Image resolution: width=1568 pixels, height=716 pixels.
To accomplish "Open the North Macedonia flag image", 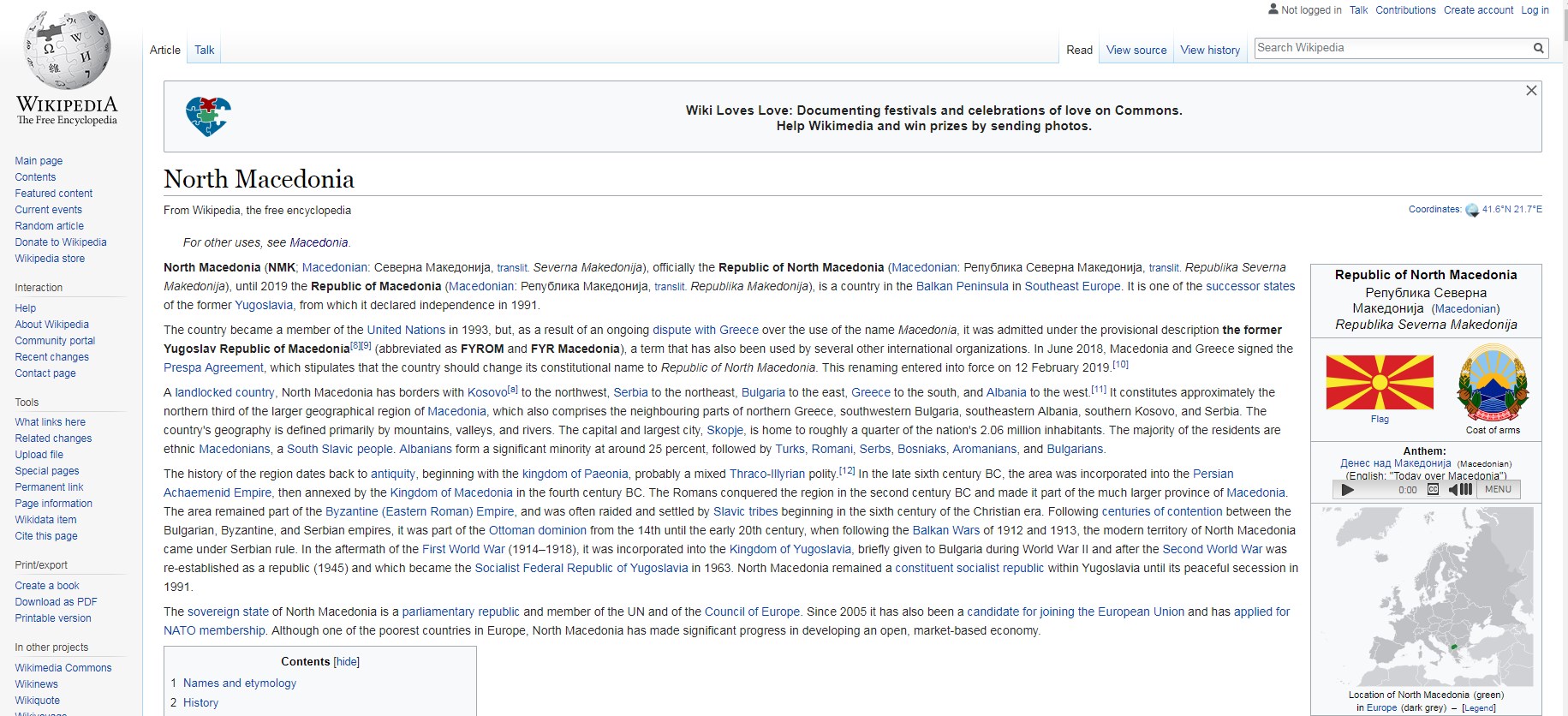I will 1380,382.
